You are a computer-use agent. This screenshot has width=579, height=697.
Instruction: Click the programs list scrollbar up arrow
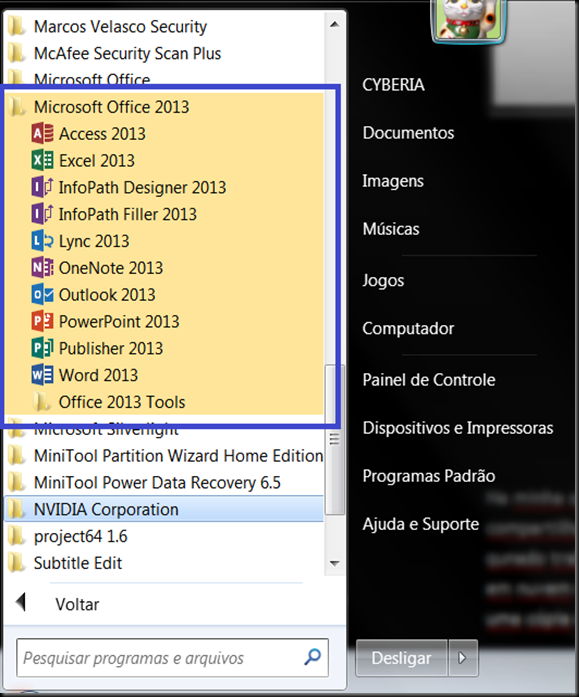click(x=335, y=24)
